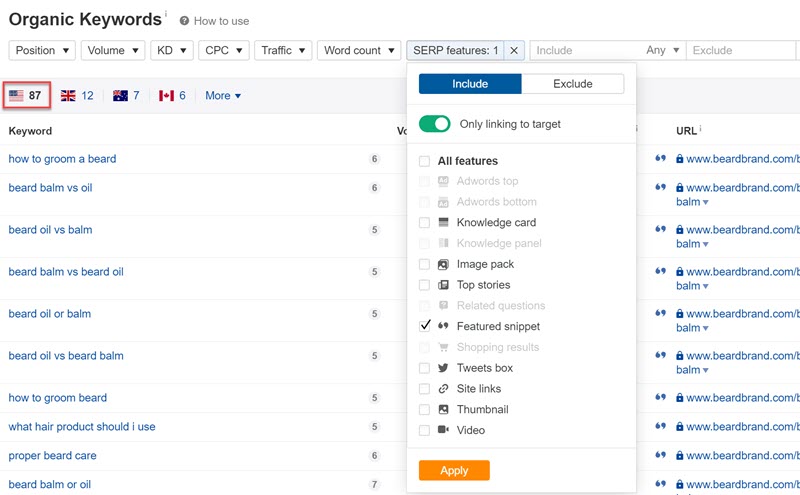800x495 pixels.
Task: Open the beard oil vs balm keyword
Action: click(51, 230)
